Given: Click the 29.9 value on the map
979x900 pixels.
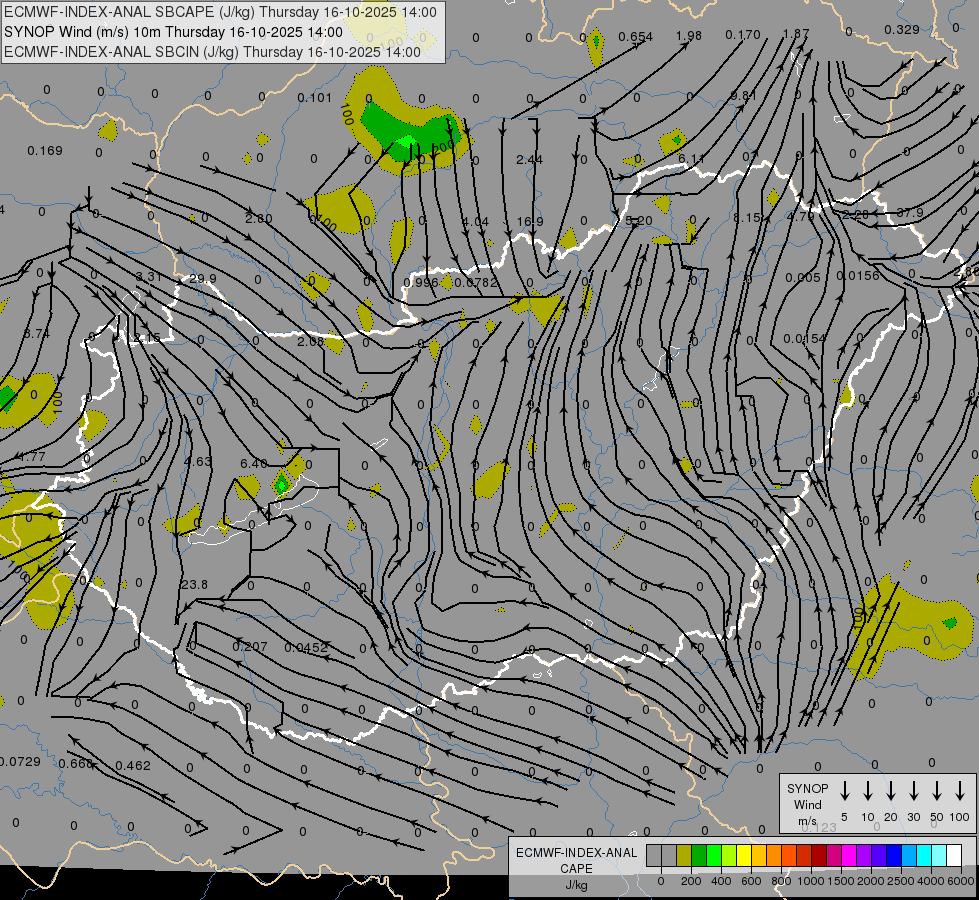Looking at the screenshot, I should 202,279.
